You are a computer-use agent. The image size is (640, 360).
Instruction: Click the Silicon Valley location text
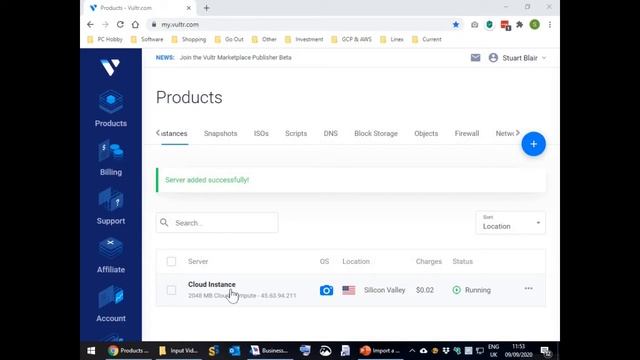click(384, 290)
